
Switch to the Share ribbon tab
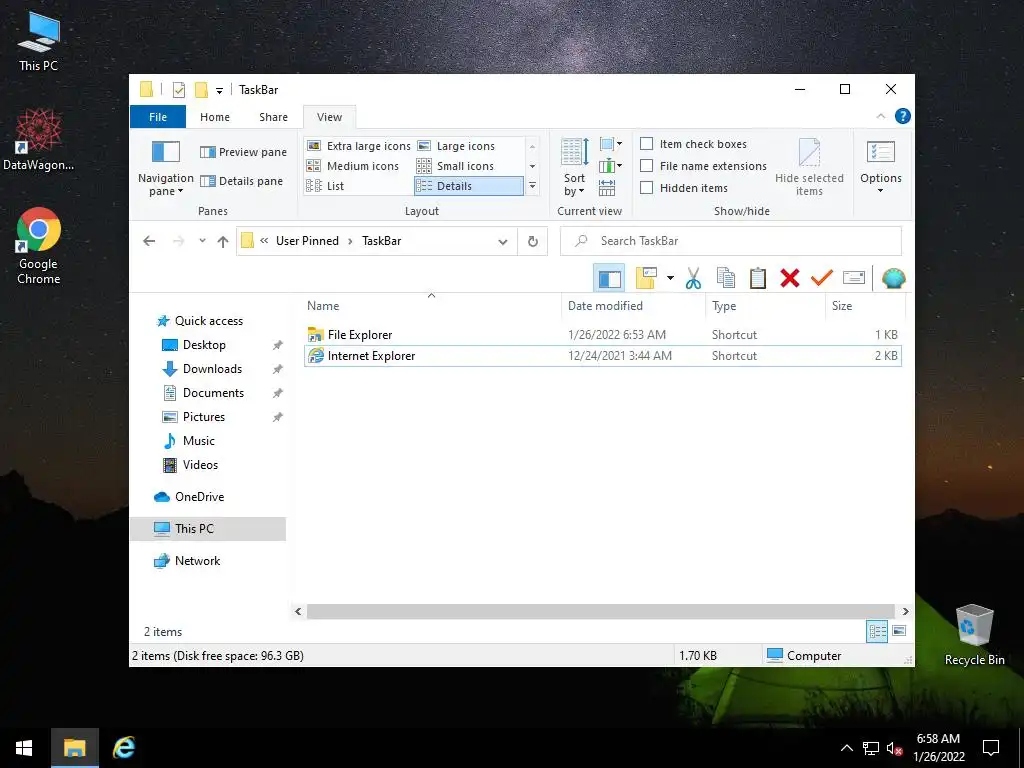click(x=273, y=117)
